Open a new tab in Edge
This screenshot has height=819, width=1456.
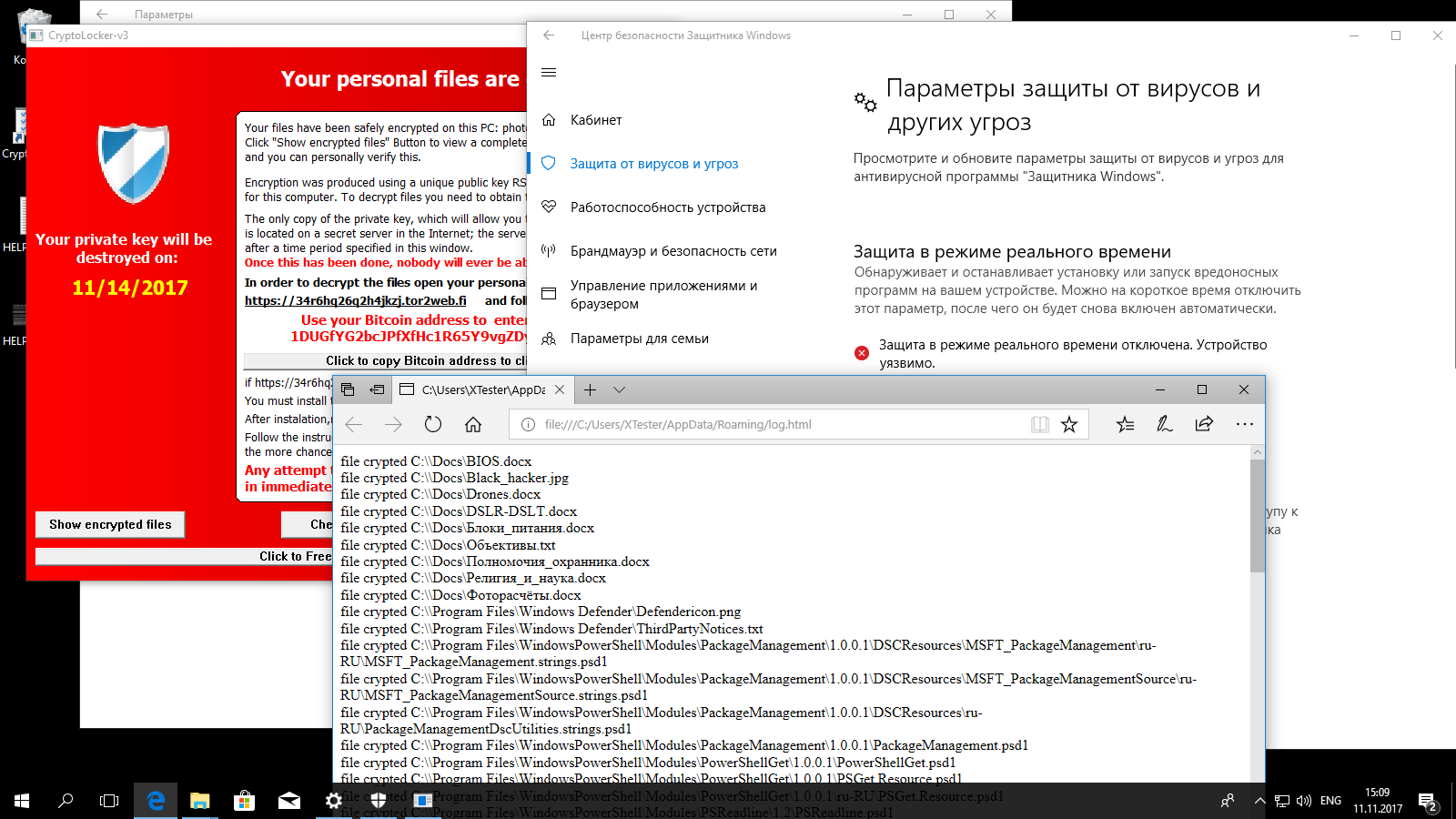pyautogui.click(x=590, y=389)
